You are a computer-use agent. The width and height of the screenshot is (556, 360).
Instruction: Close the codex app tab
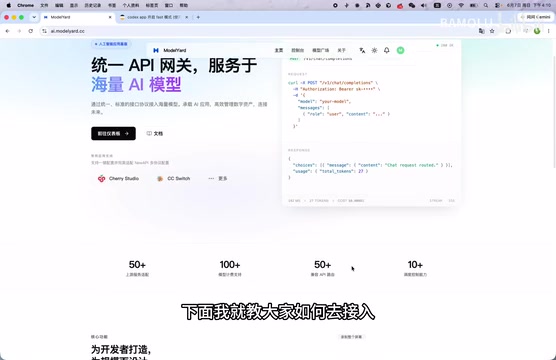[x=187, y=17]
